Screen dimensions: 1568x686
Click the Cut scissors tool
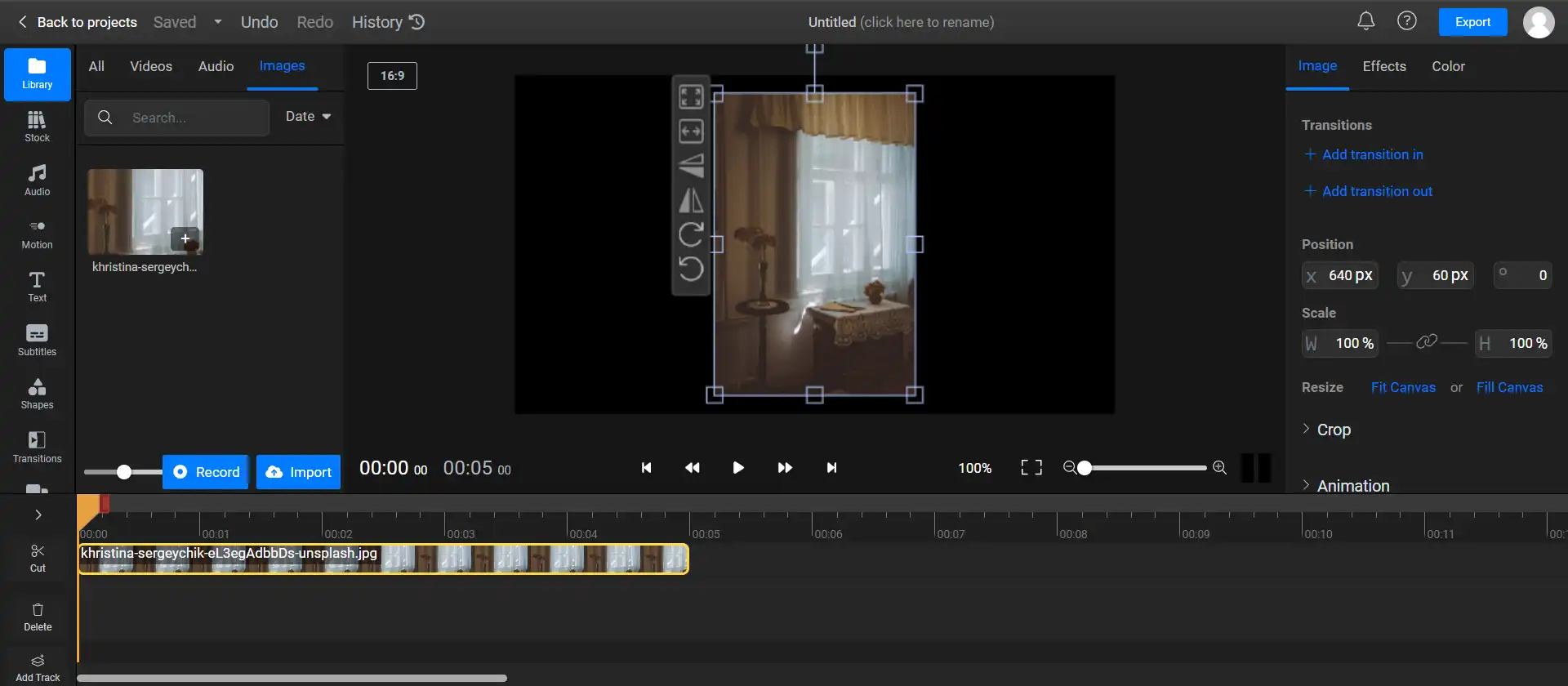pyautogui.click(x=38, y=559)
